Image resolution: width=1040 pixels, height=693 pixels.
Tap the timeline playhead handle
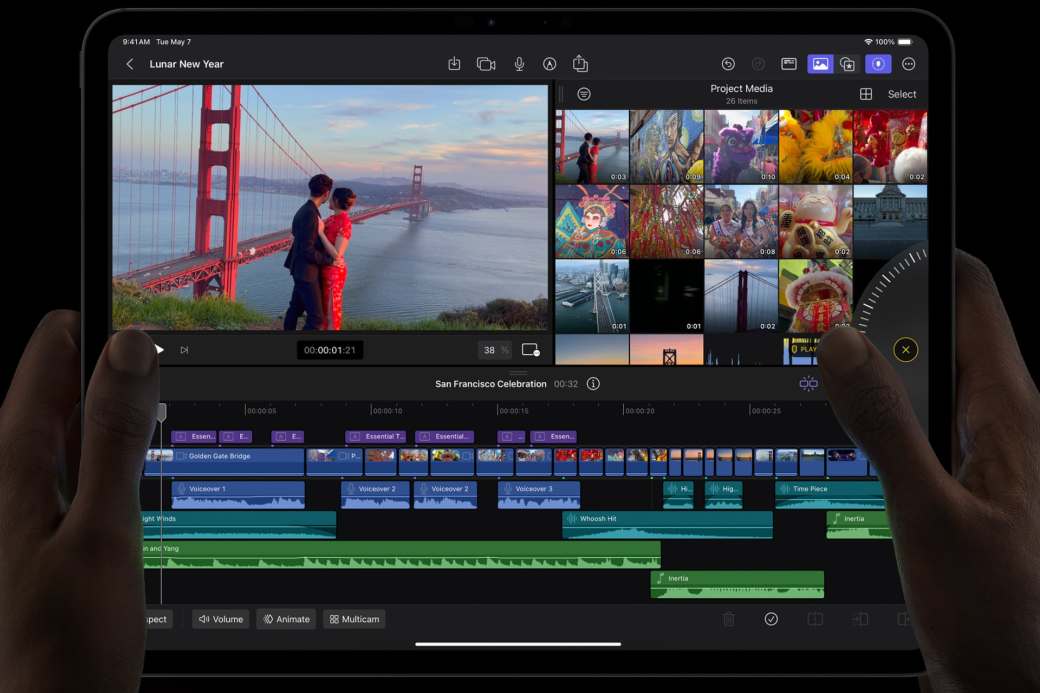161,412
